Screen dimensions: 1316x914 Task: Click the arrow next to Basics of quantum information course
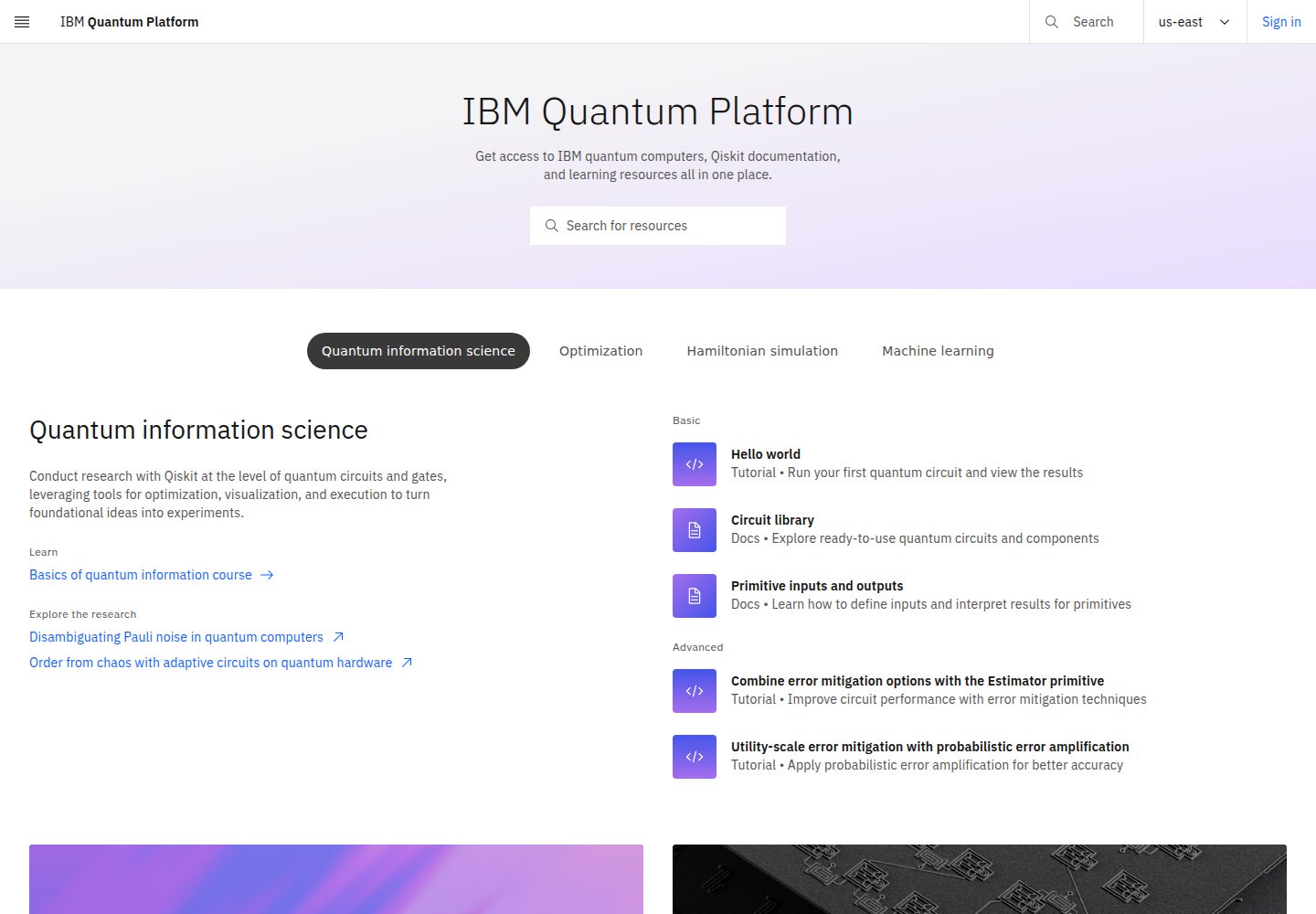coord(267,575)
